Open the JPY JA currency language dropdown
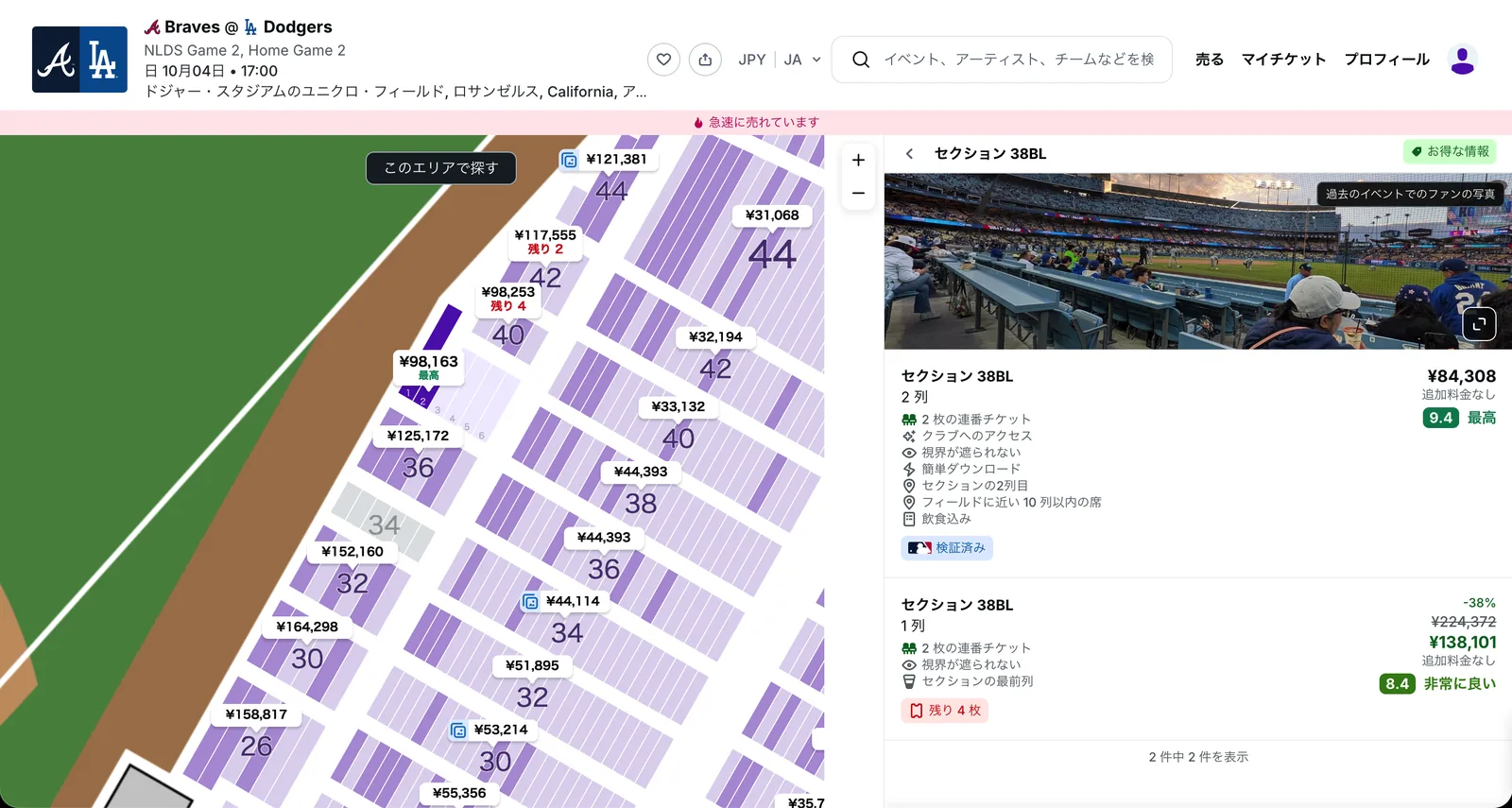1512x808 pixels. point(780,60)
